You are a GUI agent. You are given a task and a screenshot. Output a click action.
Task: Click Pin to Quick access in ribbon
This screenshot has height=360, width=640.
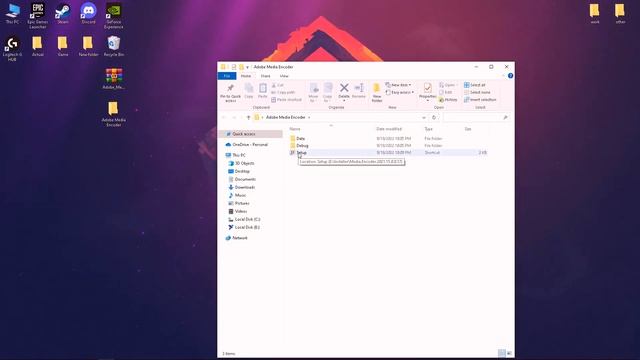[230, 93]
